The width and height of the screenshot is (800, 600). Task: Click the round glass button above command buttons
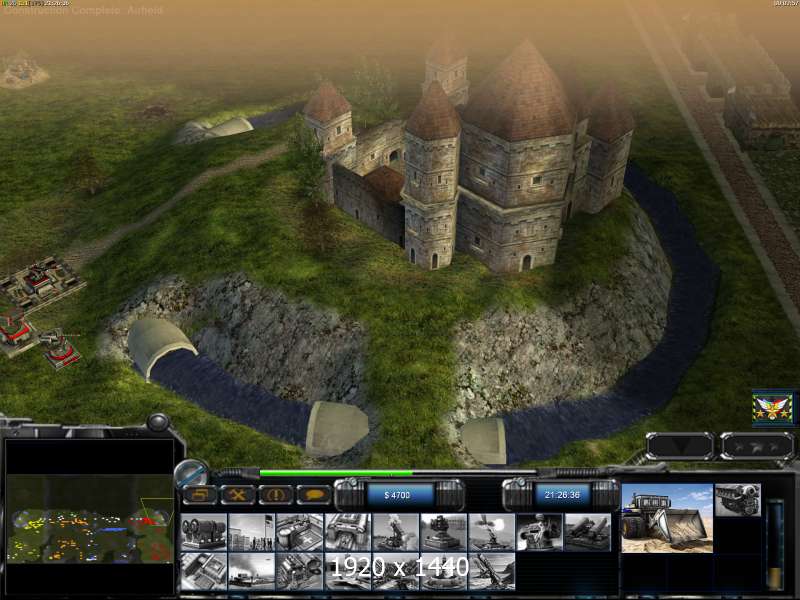pos(192,472)
